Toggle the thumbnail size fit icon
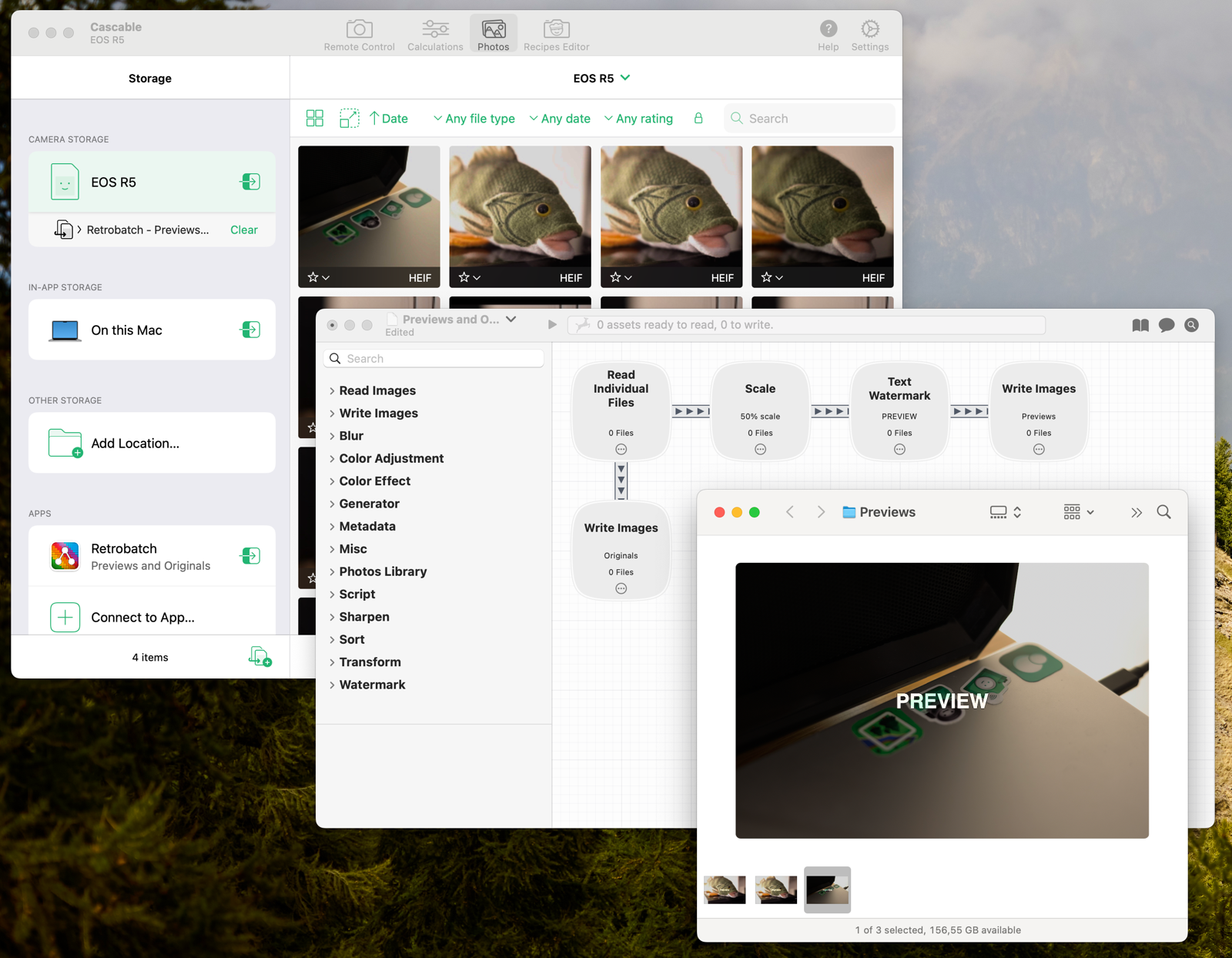The width and height of the screenshot is (1232, 958). tap(349, 119)
